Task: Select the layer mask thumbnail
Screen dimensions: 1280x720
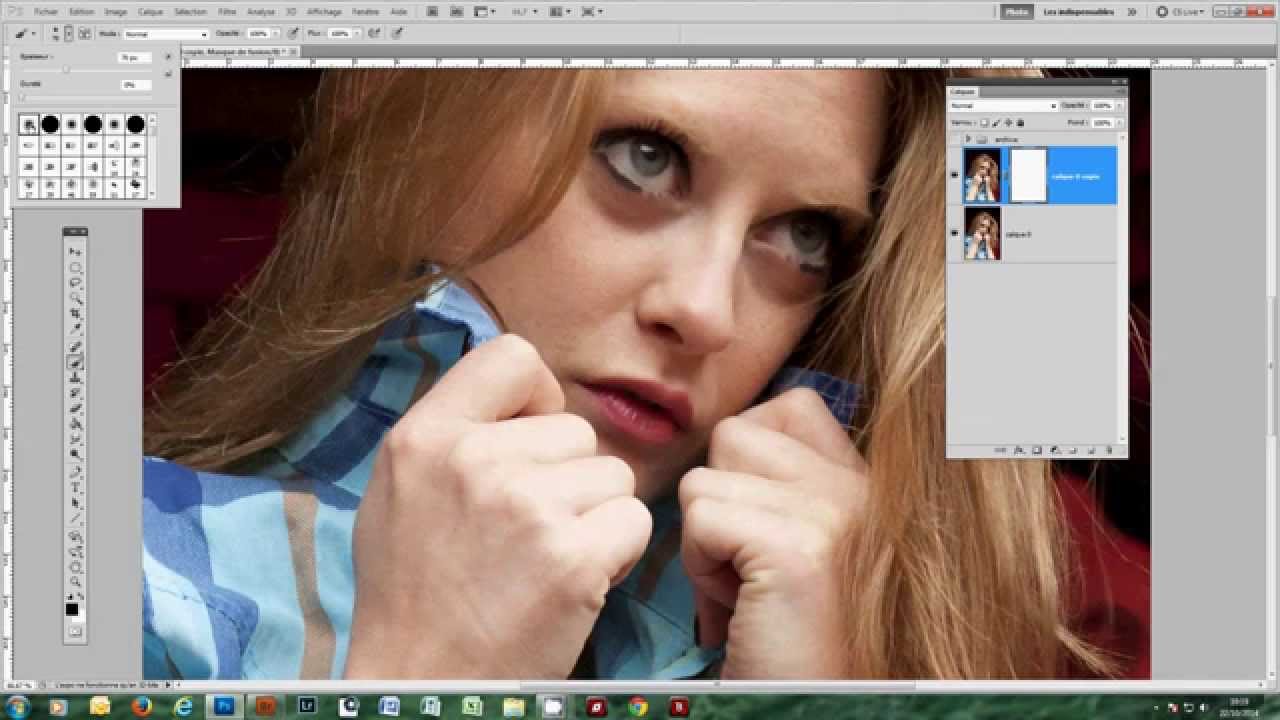Action: point(1028,175)
